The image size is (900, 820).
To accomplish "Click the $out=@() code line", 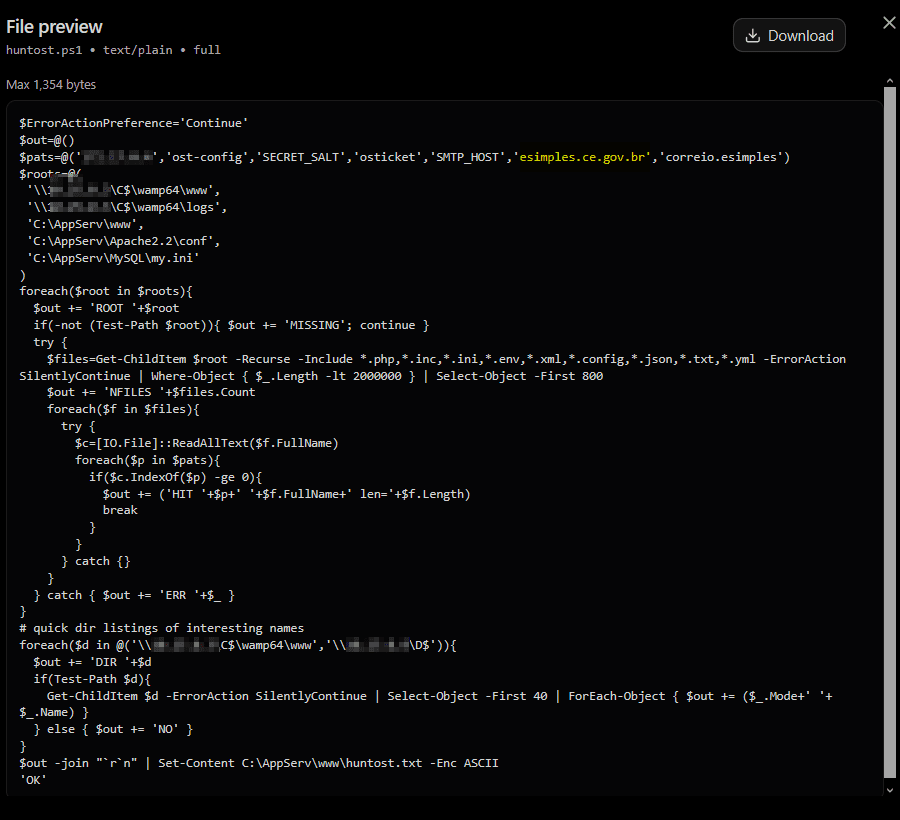I will 47,140.
